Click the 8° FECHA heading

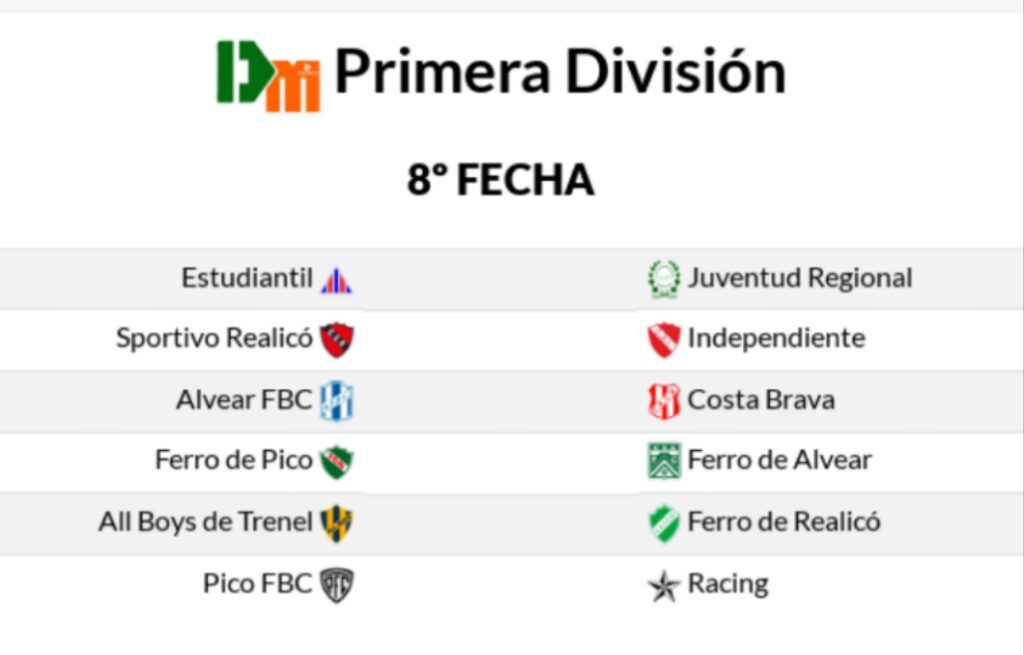click(x=500, y=180)
